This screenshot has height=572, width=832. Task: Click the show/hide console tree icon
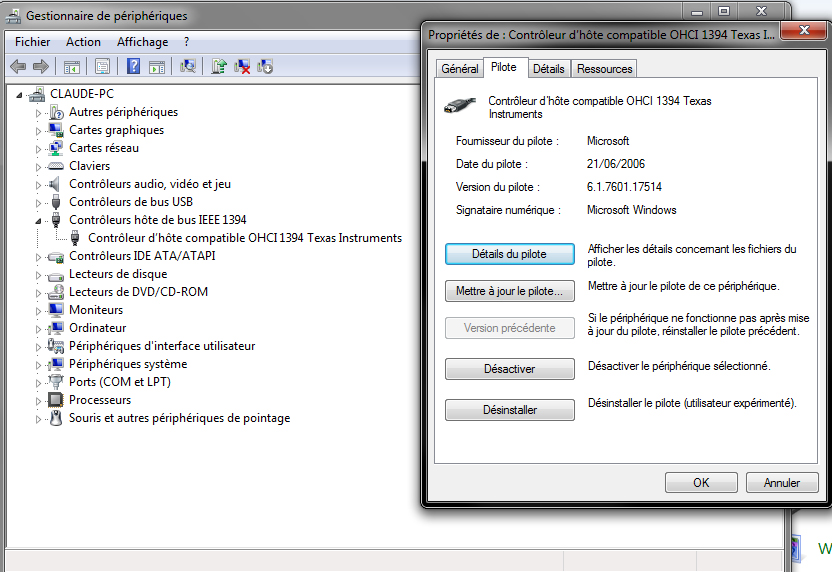point(72,67)
